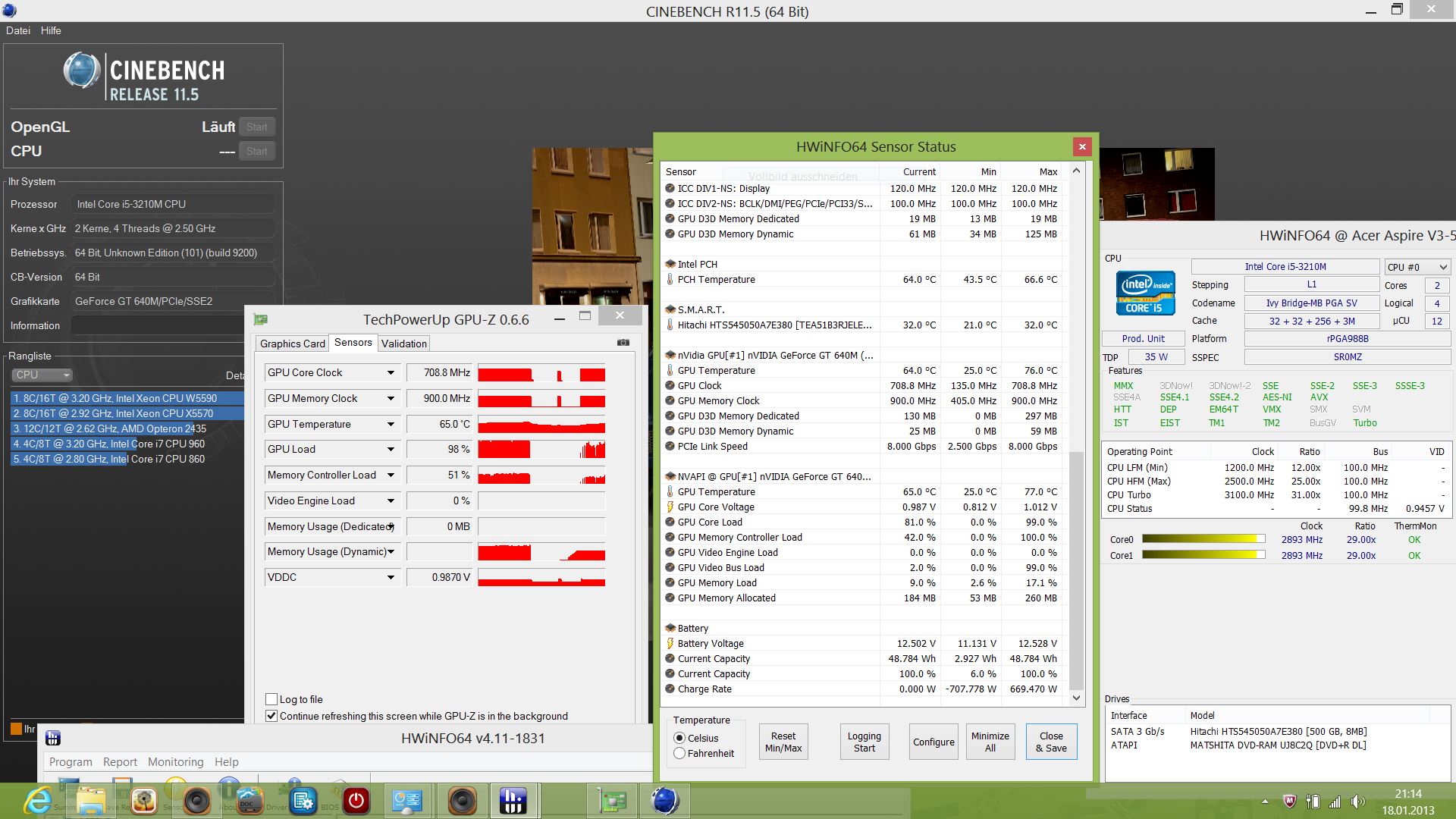Click the Sensor Status vertical scrollbar thumb
Screen dimensions: 1456x819
1075,570
